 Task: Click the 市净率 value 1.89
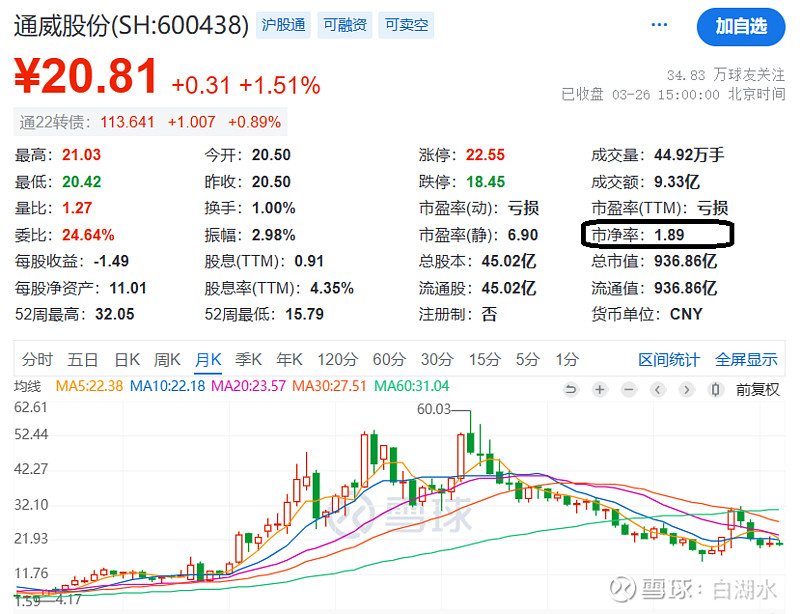point(669,235)
